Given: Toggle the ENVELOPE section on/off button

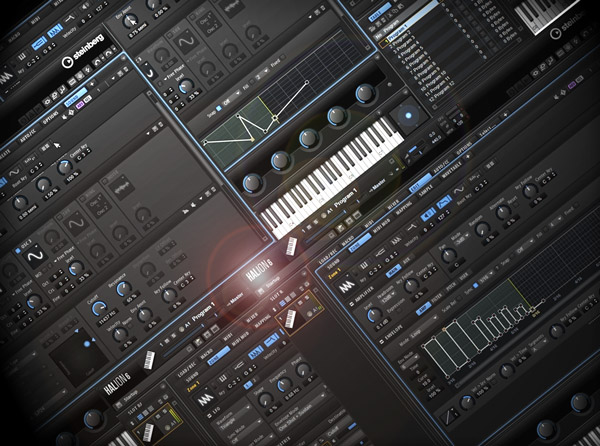Looking at the screenshot, I should 382,341.
